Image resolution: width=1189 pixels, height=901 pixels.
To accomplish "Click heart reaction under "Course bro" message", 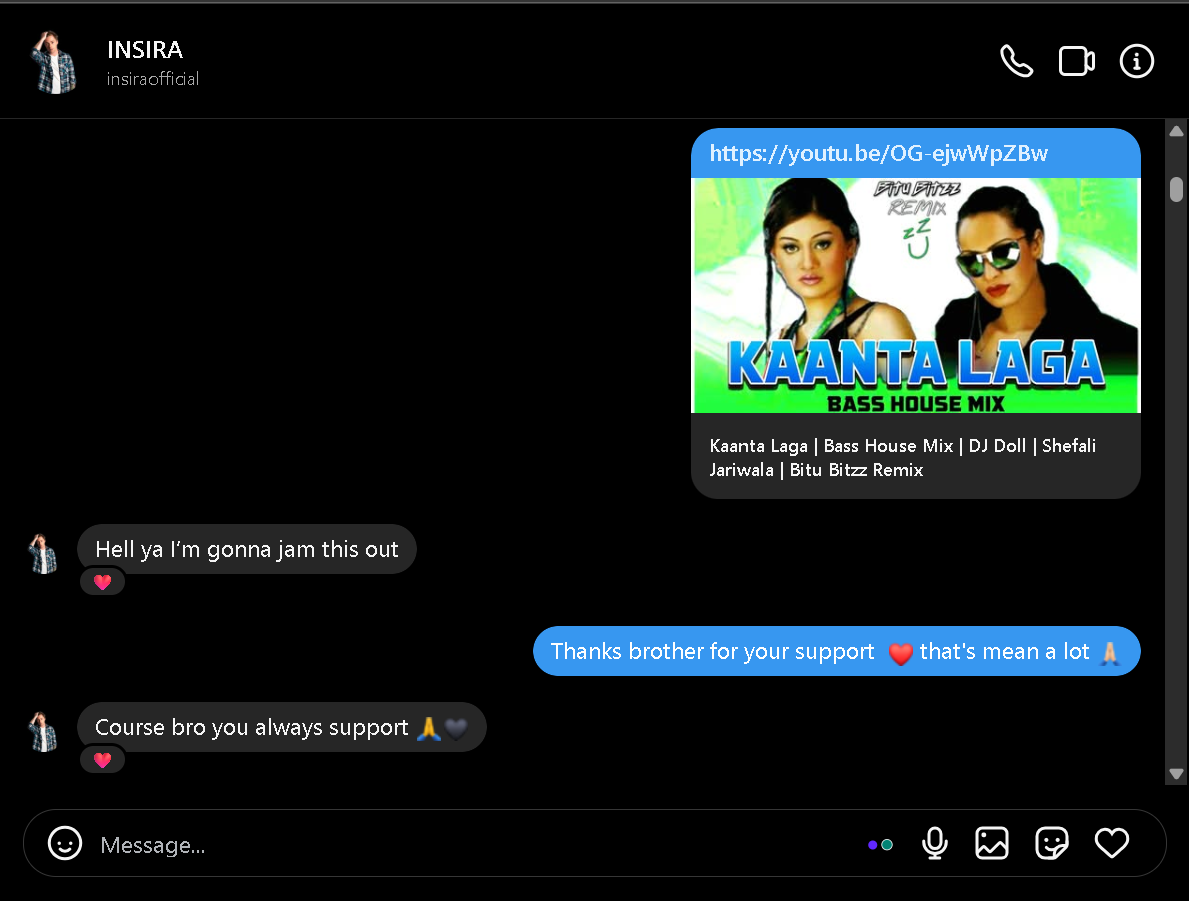I will pos(102,760).
